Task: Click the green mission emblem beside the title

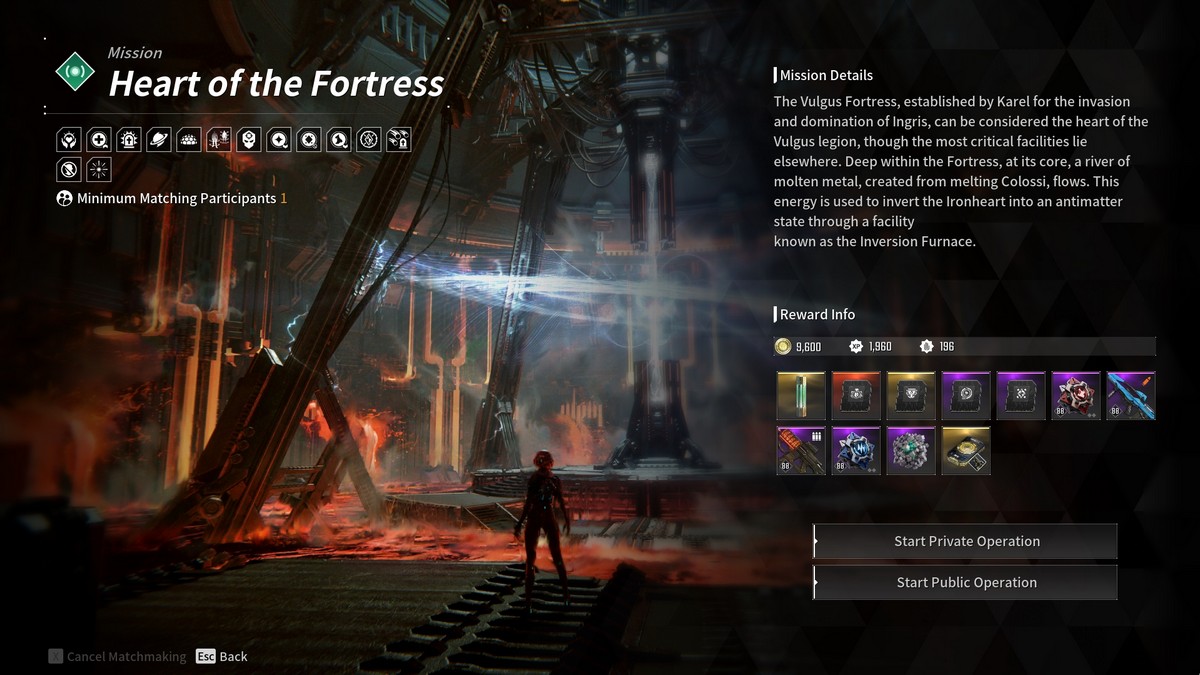Action: tap(75, 74)
